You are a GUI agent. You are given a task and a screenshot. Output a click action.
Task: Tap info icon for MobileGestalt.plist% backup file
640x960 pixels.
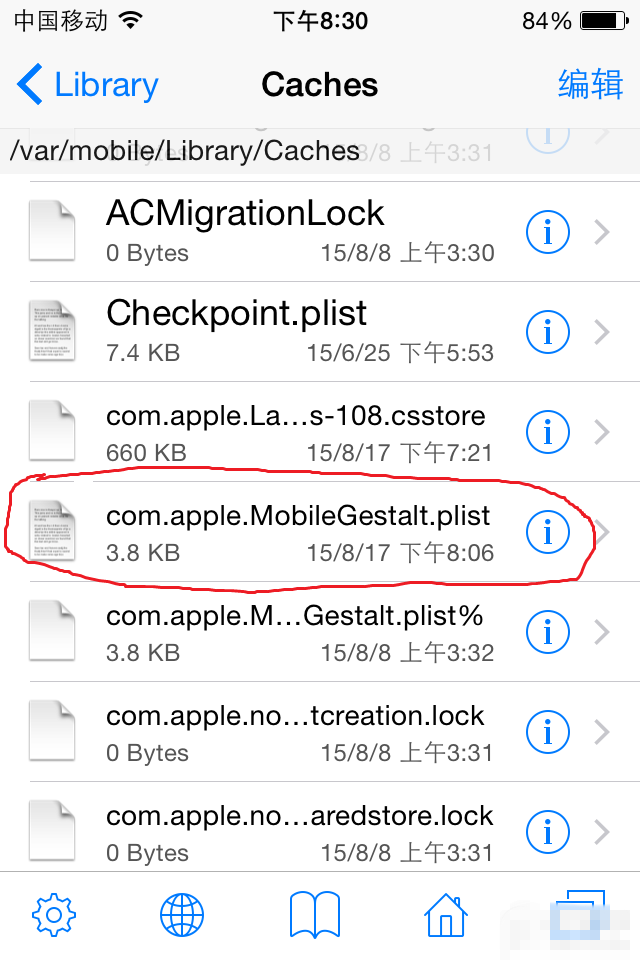pyautogui.click(x=547, y=632)
